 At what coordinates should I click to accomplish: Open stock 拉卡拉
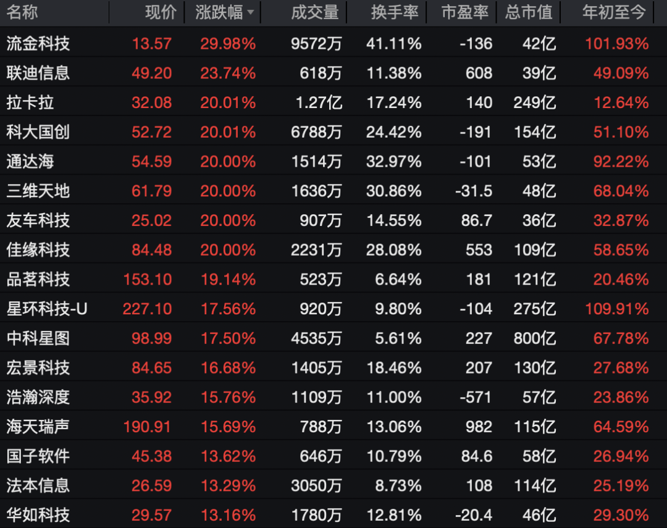coord(30,102)
